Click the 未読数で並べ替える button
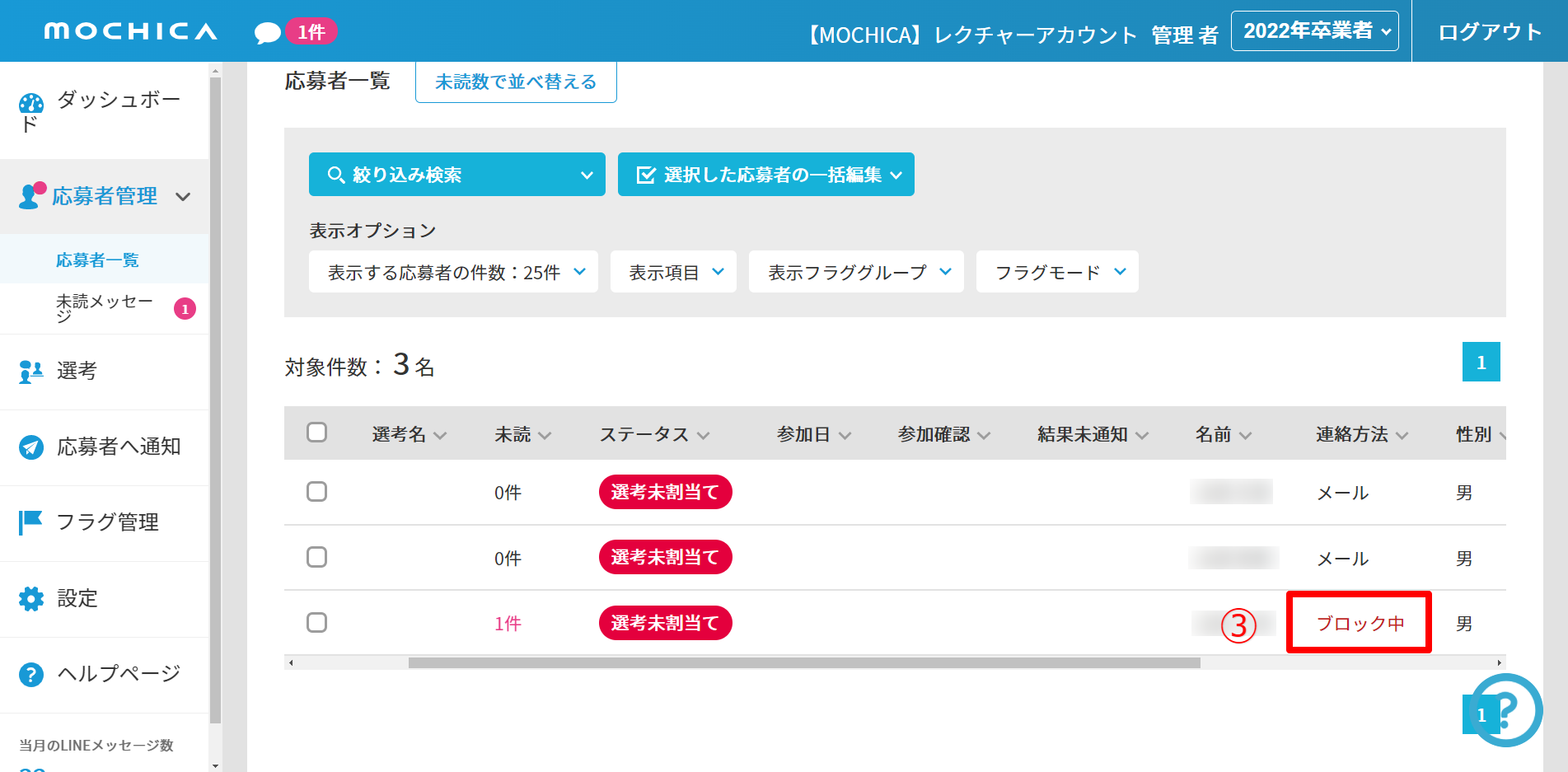Screen dimensions: 1568x772 (516, 82)
